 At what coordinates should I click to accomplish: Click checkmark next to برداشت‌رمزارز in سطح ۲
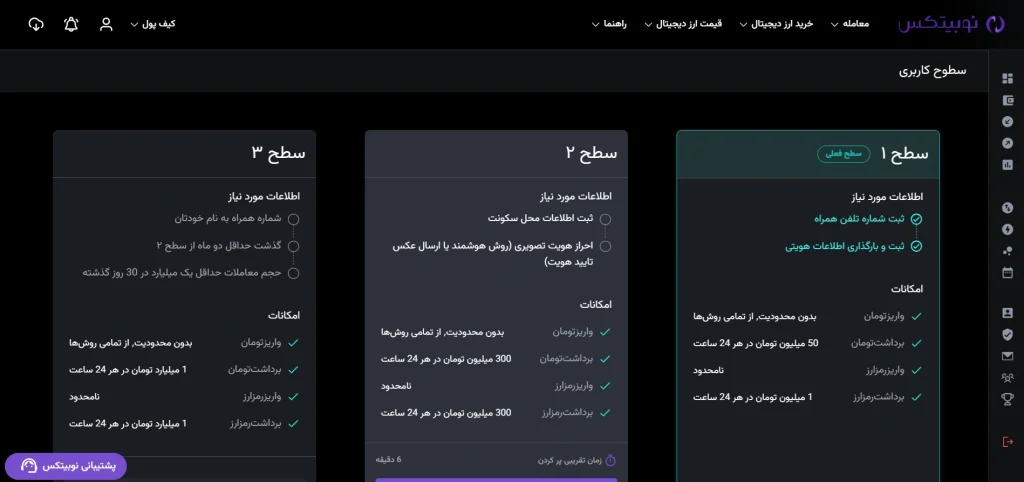tap(605, 413)
